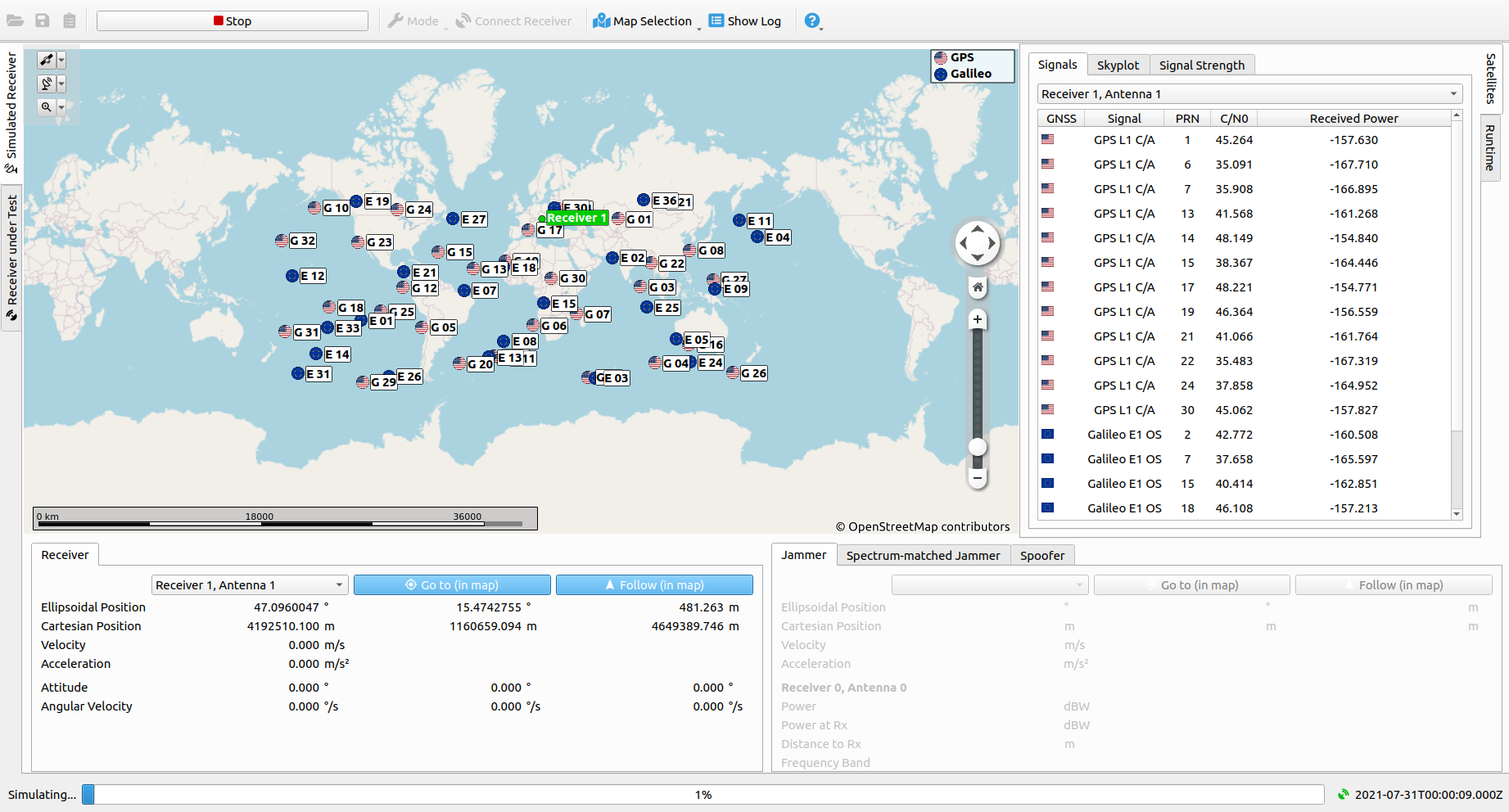1509x812 pixels.
Task: Click the magnifier zoom tool on map
Action: pyautogui.click(x=47, y=106)
